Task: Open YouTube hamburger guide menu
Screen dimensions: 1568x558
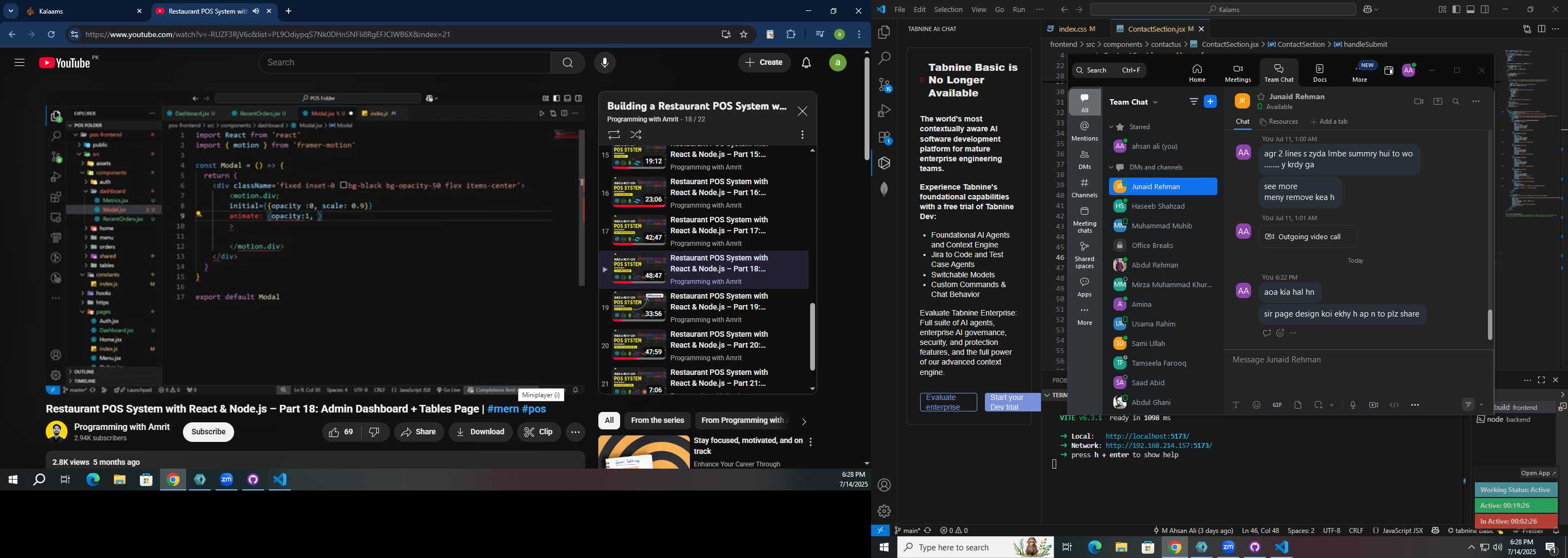Action: tap(20, 63)
